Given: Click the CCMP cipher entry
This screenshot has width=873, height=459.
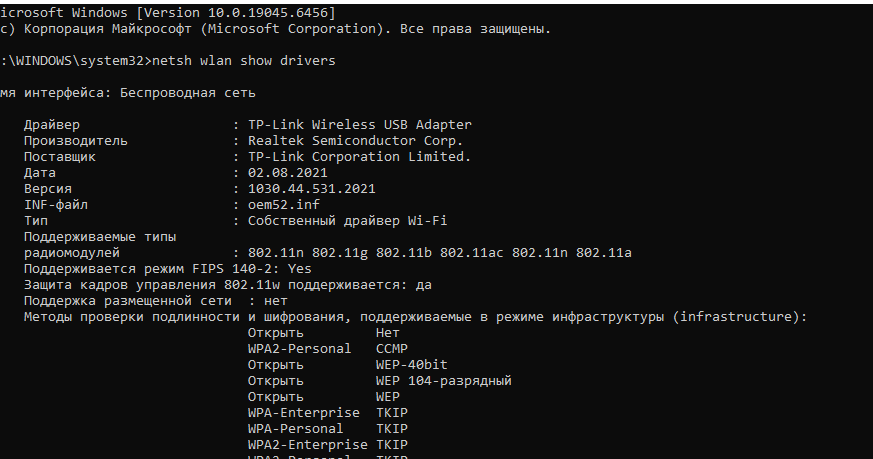Looking at the screenshot, I should coord(392,349).
